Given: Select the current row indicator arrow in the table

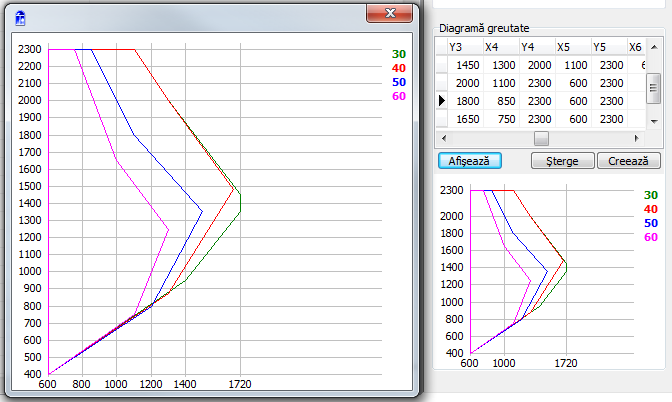Looking at the screenshot, I should [441, 101].
